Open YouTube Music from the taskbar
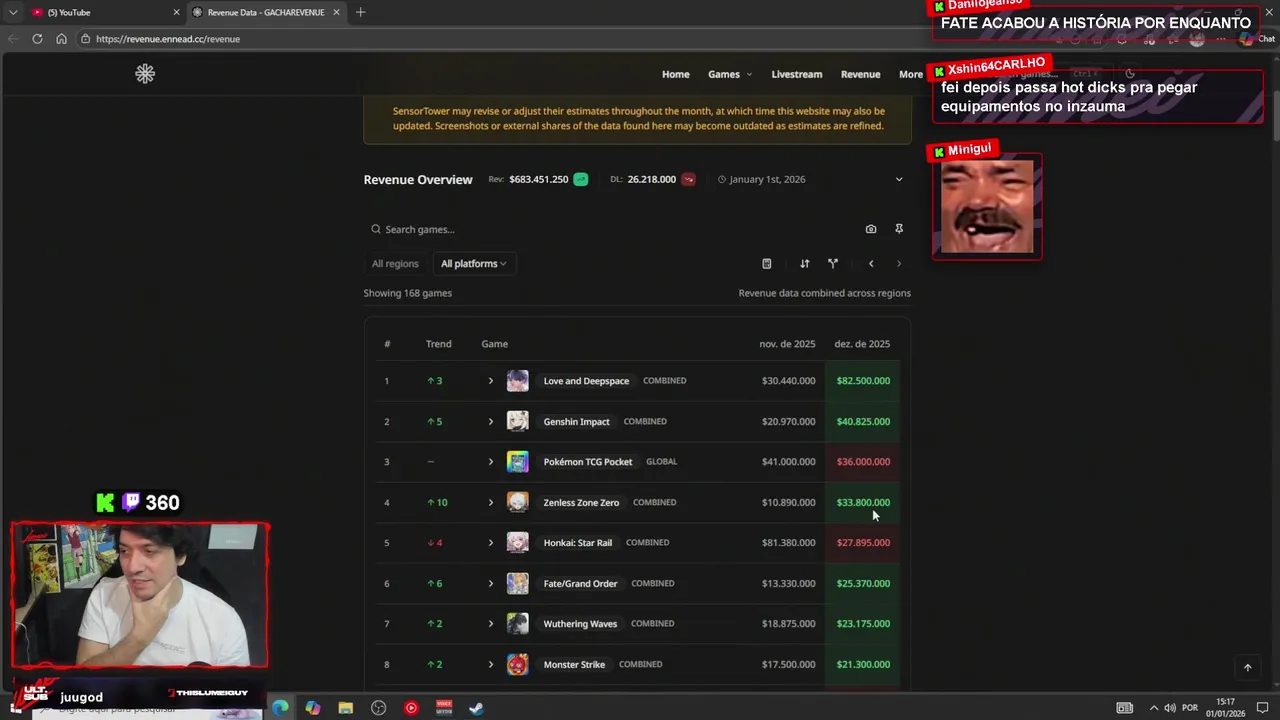 [x=411, y=708]
